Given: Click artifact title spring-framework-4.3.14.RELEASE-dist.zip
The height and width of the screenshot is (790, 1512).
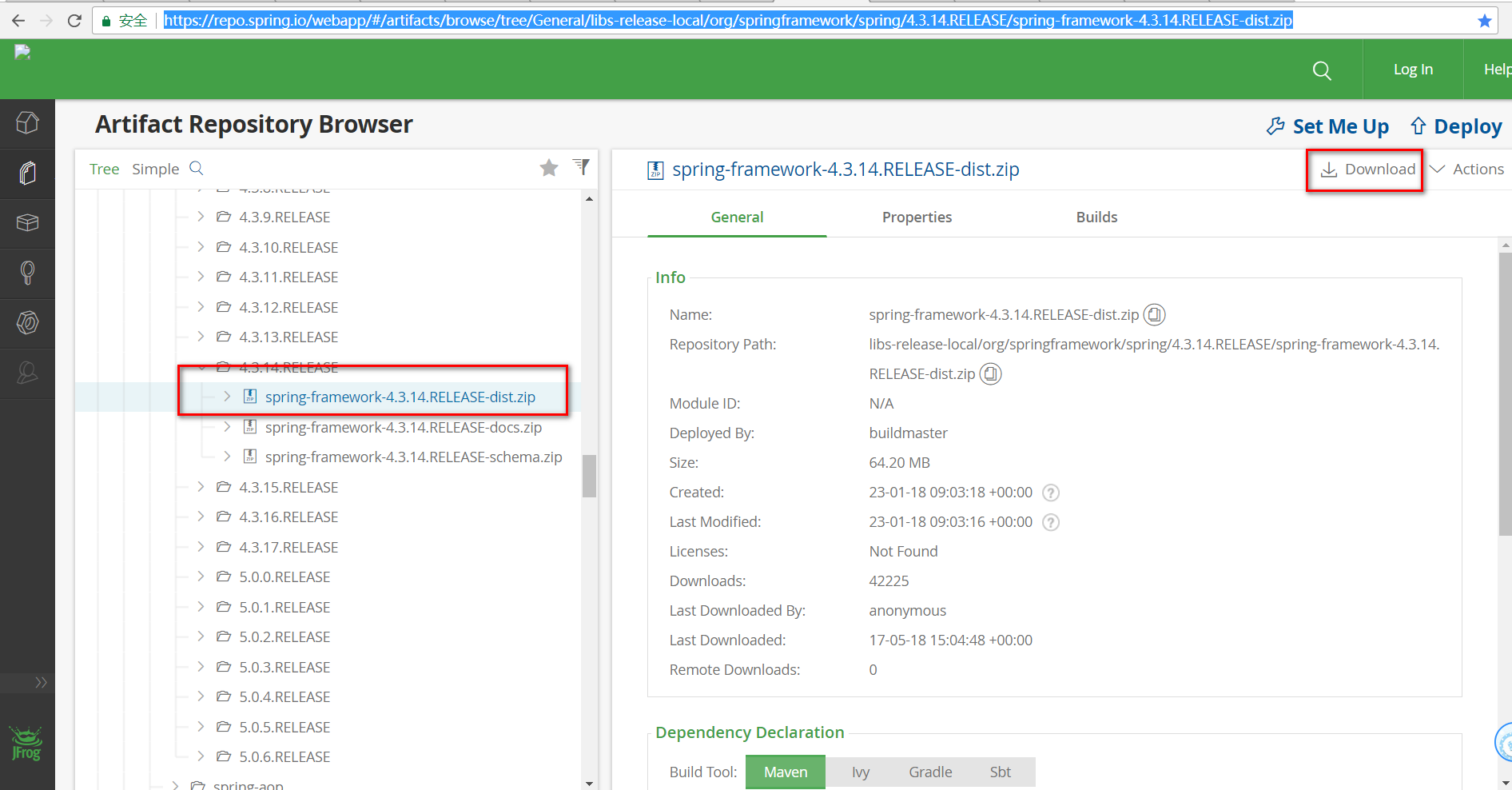Looking at the screenshot, I should (x=846, y=170).
